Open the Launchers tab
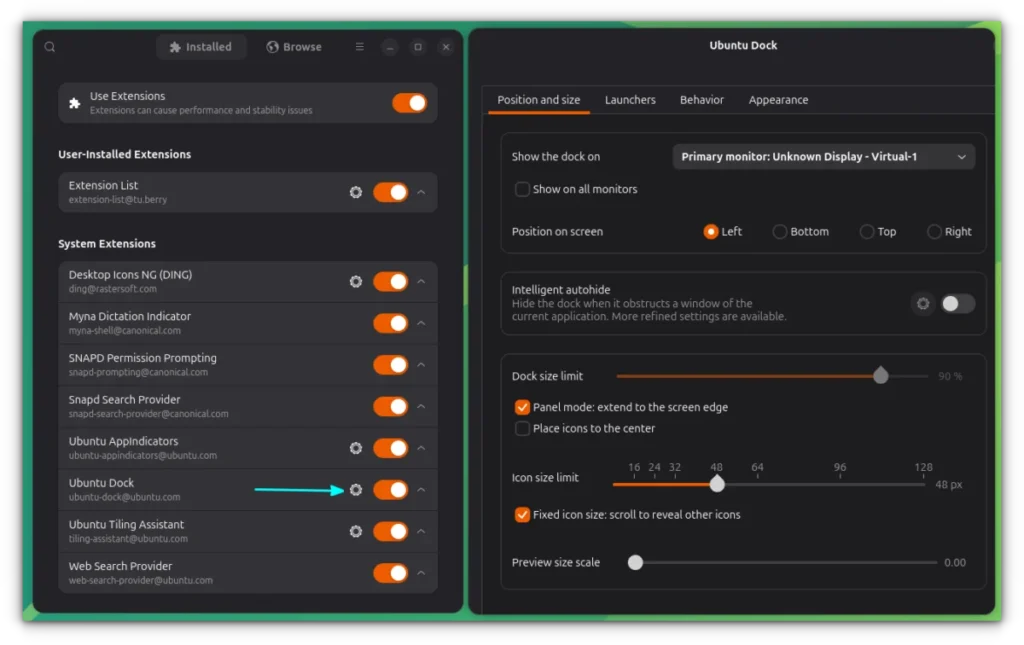The image size is (1024, 645). click(x=630, y=100)
